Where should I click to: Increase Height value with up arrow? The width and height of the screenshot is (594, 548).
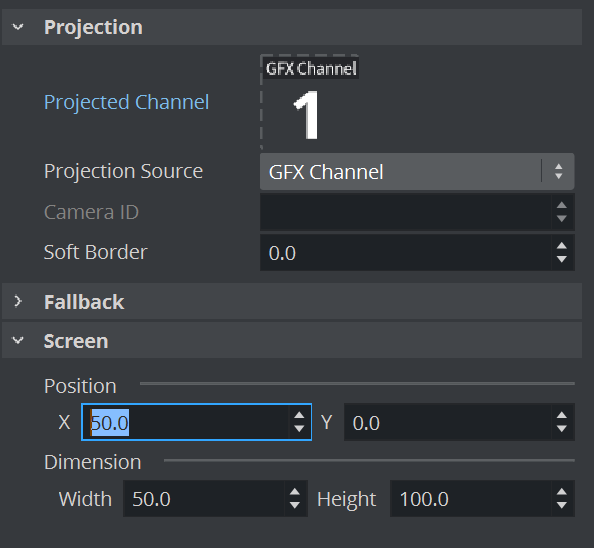pos(562,492)
